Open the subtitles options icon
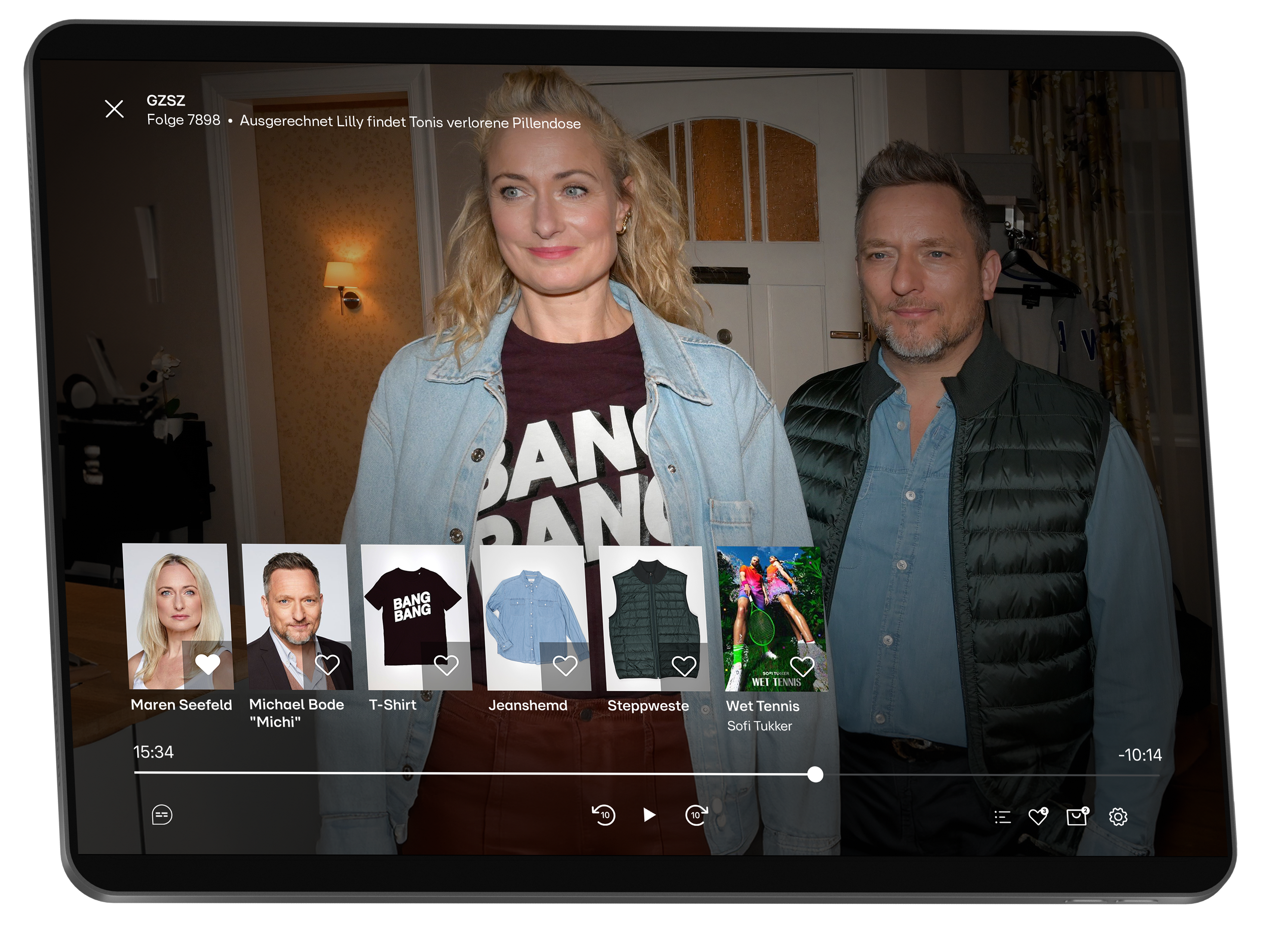The image size is (1288, 944). point(162,815)
